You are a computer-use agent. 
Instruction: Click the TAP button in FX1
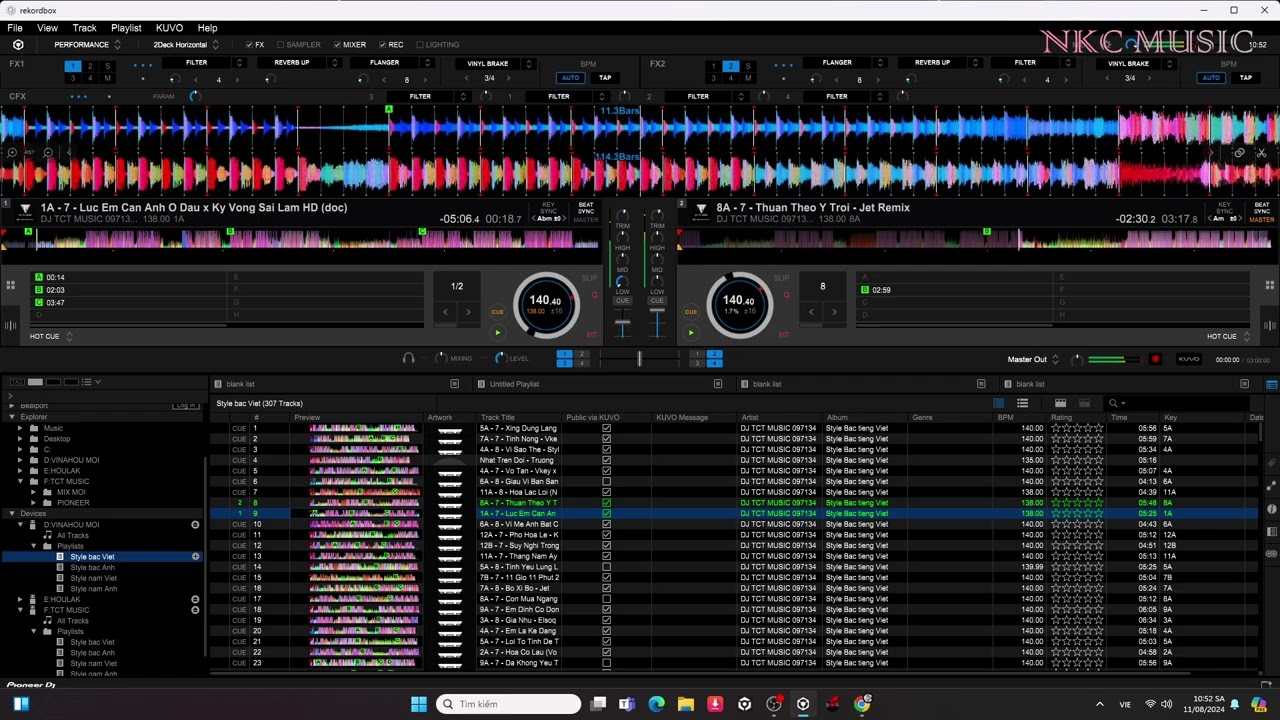coord(605,78)
